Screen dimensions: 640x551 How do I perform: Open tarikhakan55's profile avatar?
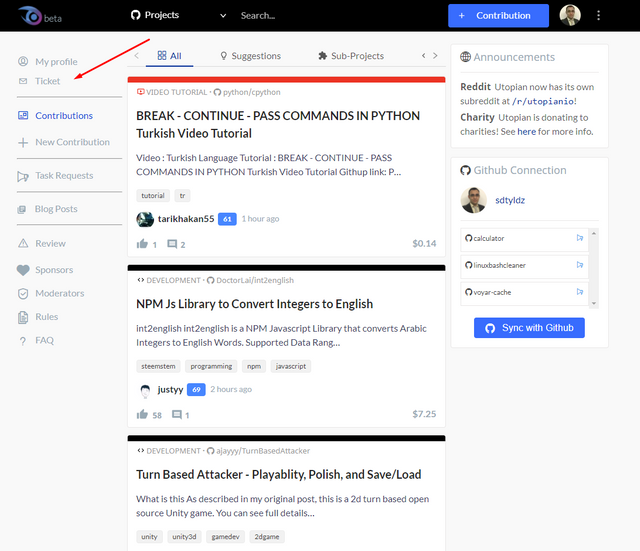point(145,219)
